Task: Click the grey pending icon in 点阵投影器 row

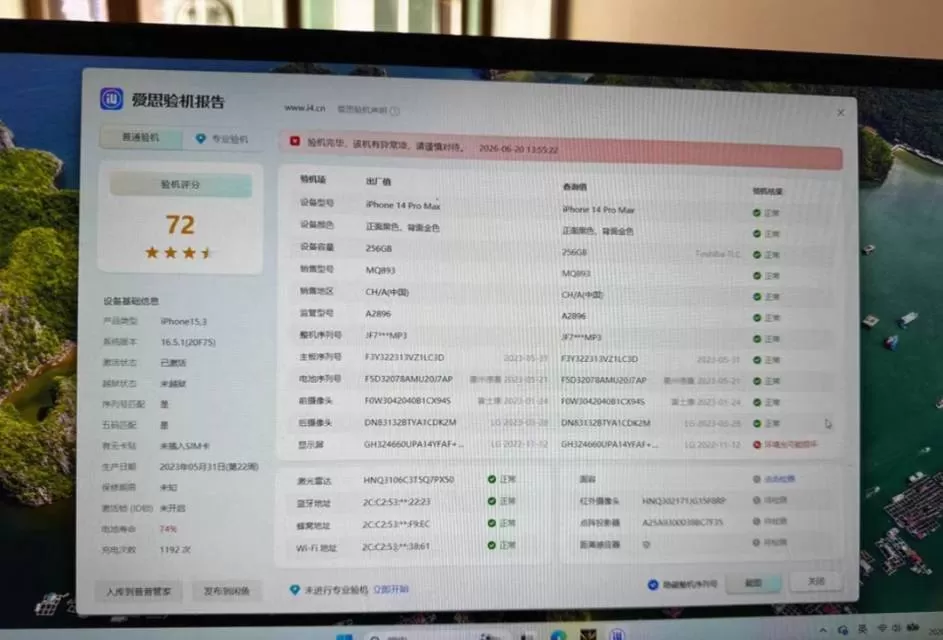Action: 757,521
